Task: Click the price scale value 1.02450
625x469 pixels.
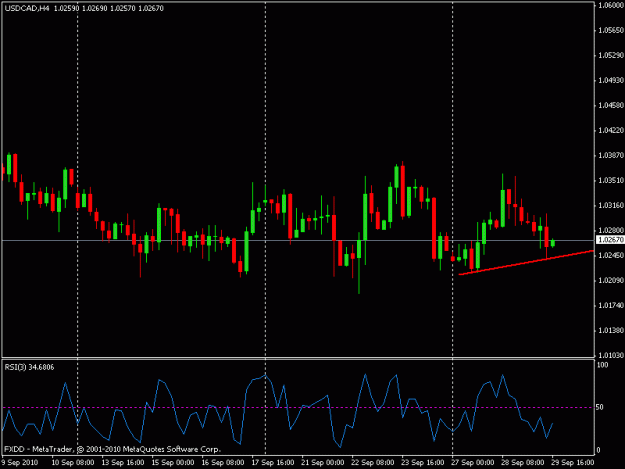Action: coord(611,255)
